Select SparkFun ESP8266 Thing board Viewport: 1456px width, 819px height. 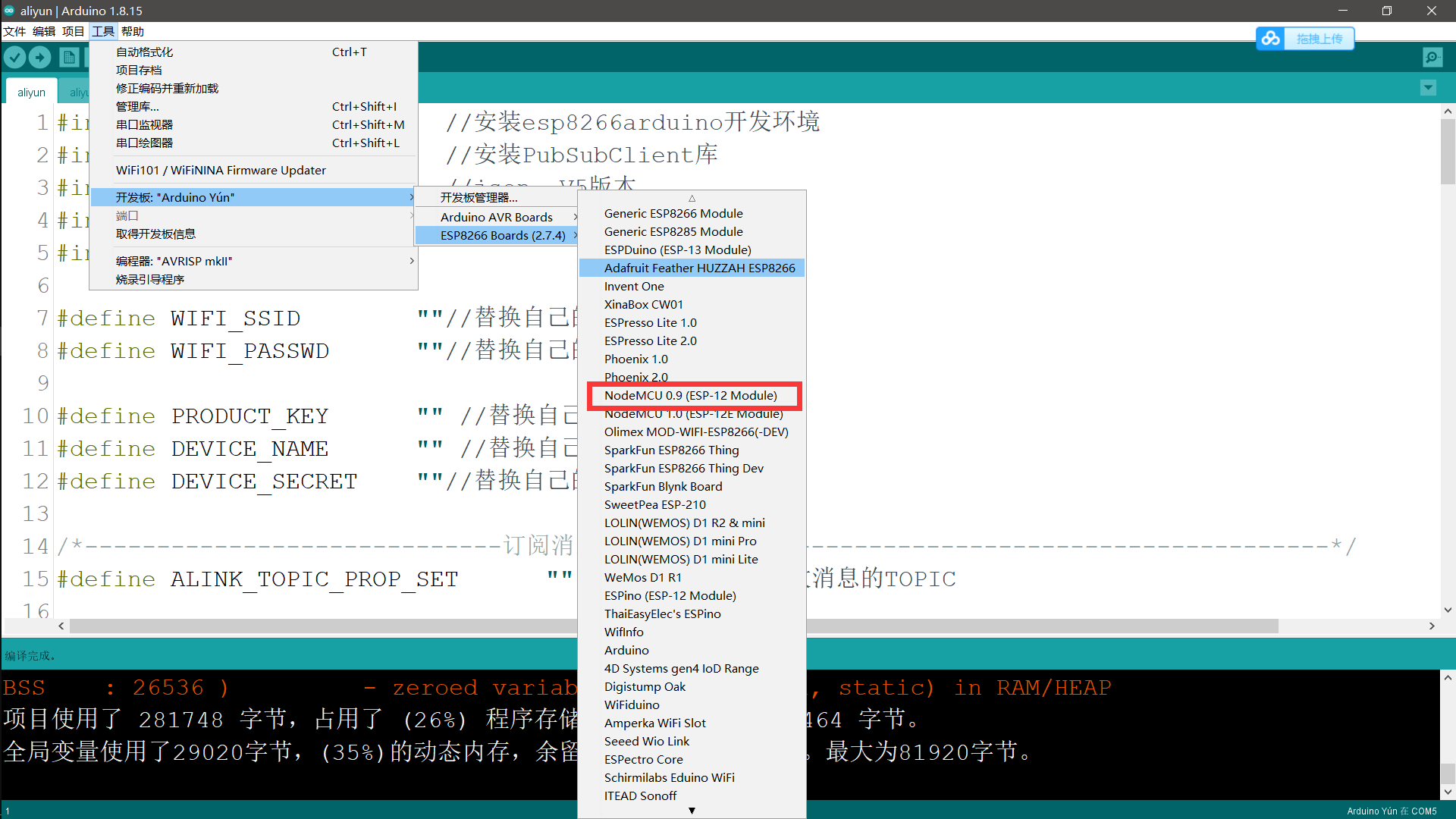point(692,450)
